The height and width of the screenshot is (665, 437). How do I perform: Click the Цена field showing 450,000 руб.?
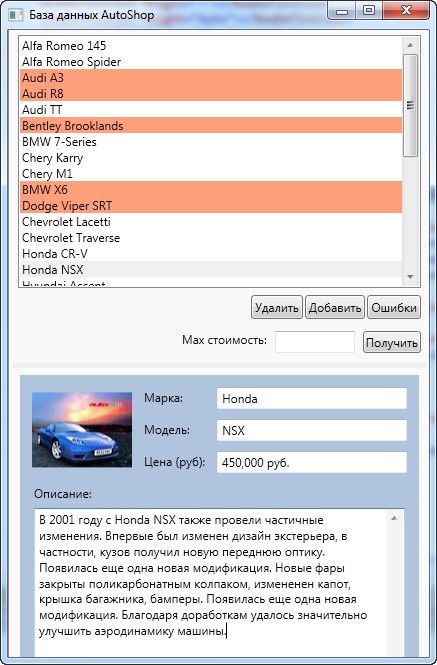(x=312, y=463)
